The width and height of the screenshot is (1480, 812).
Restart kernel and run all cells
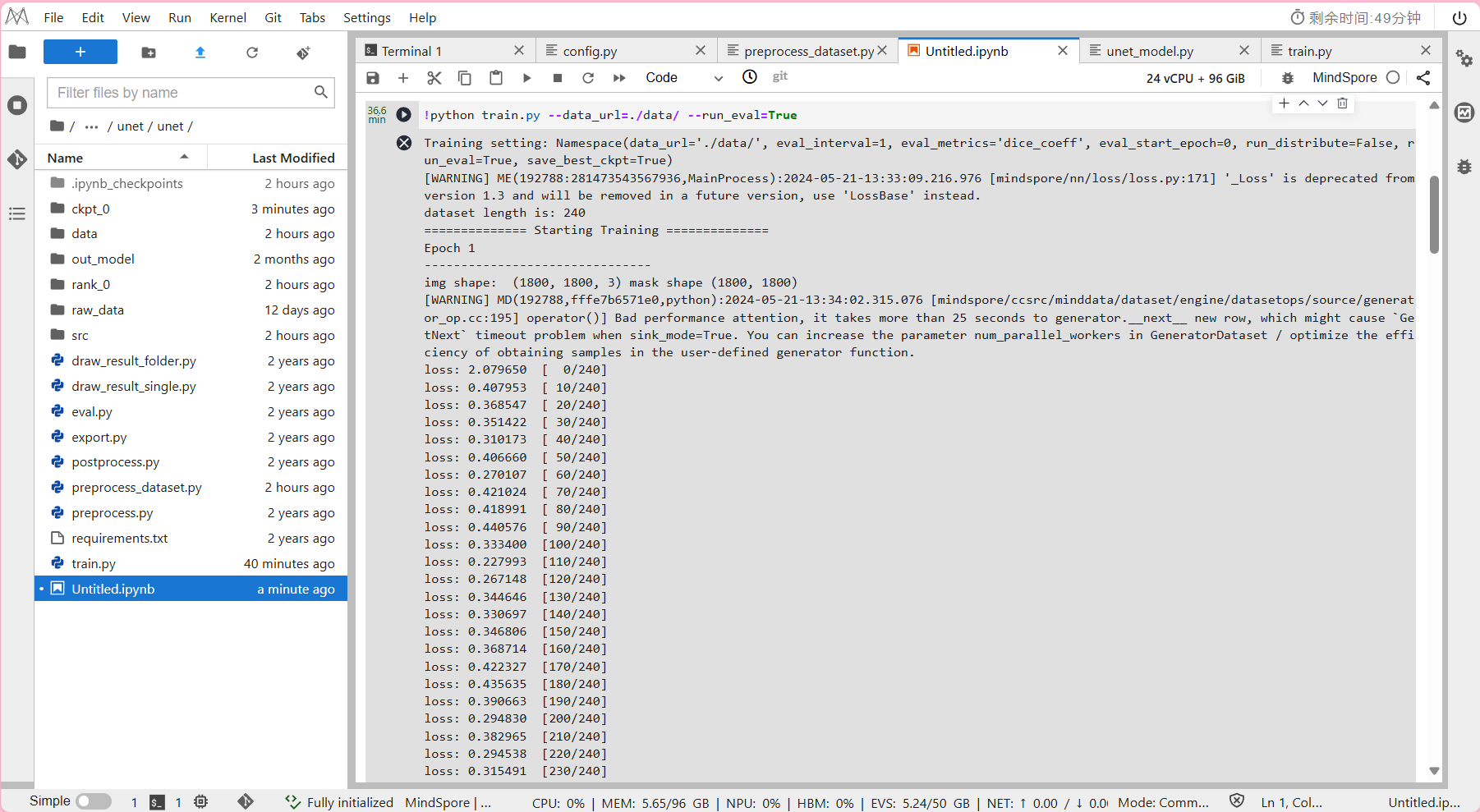[x=619, y=77]
